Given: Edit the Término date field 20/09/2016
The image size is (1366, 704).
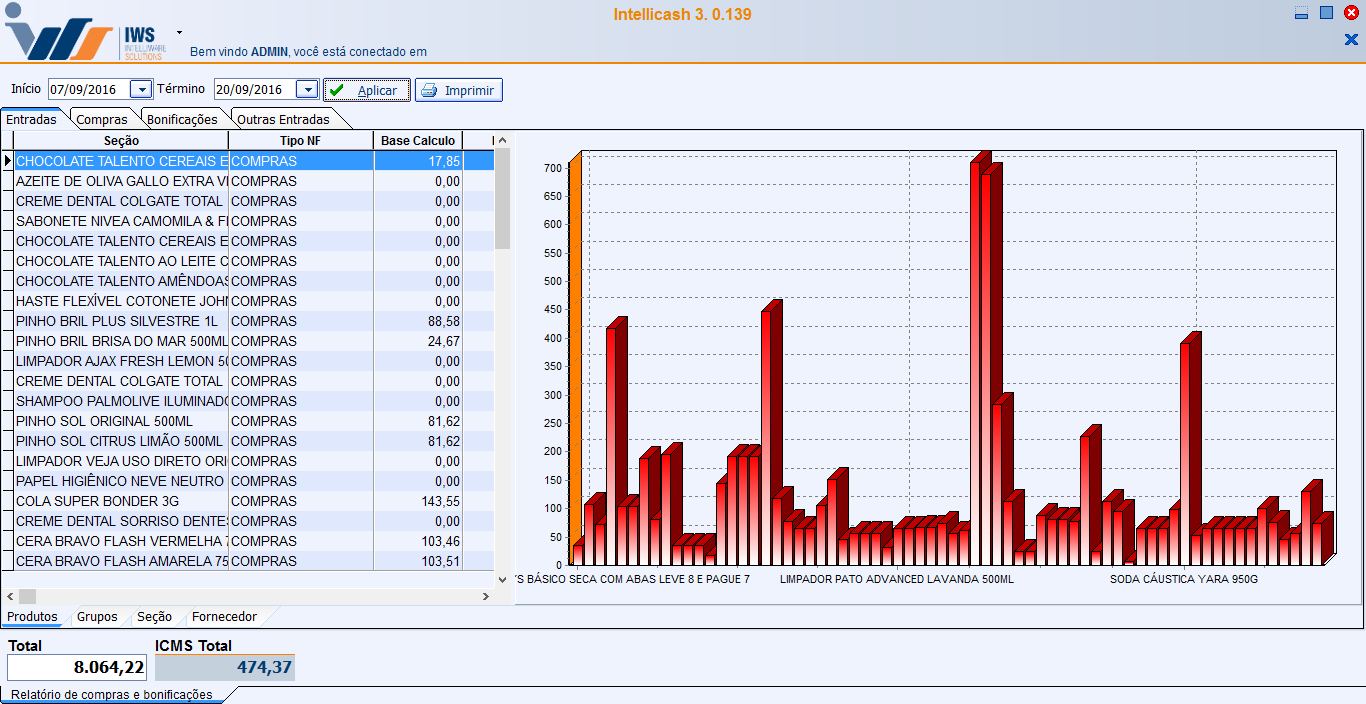Looking at the screenshot, I should 255,90.
